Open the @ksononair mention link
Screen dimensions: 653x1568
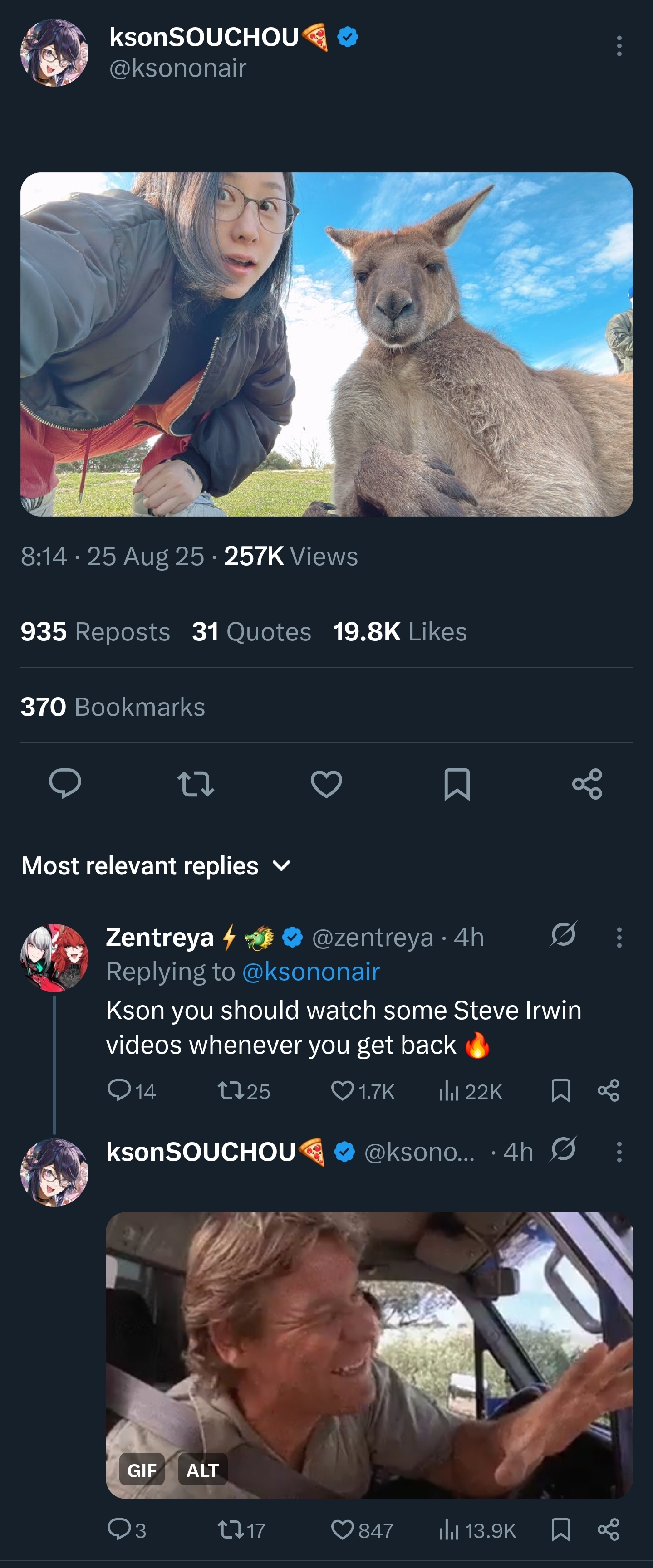pyautogui.click(x=311, y=972)
